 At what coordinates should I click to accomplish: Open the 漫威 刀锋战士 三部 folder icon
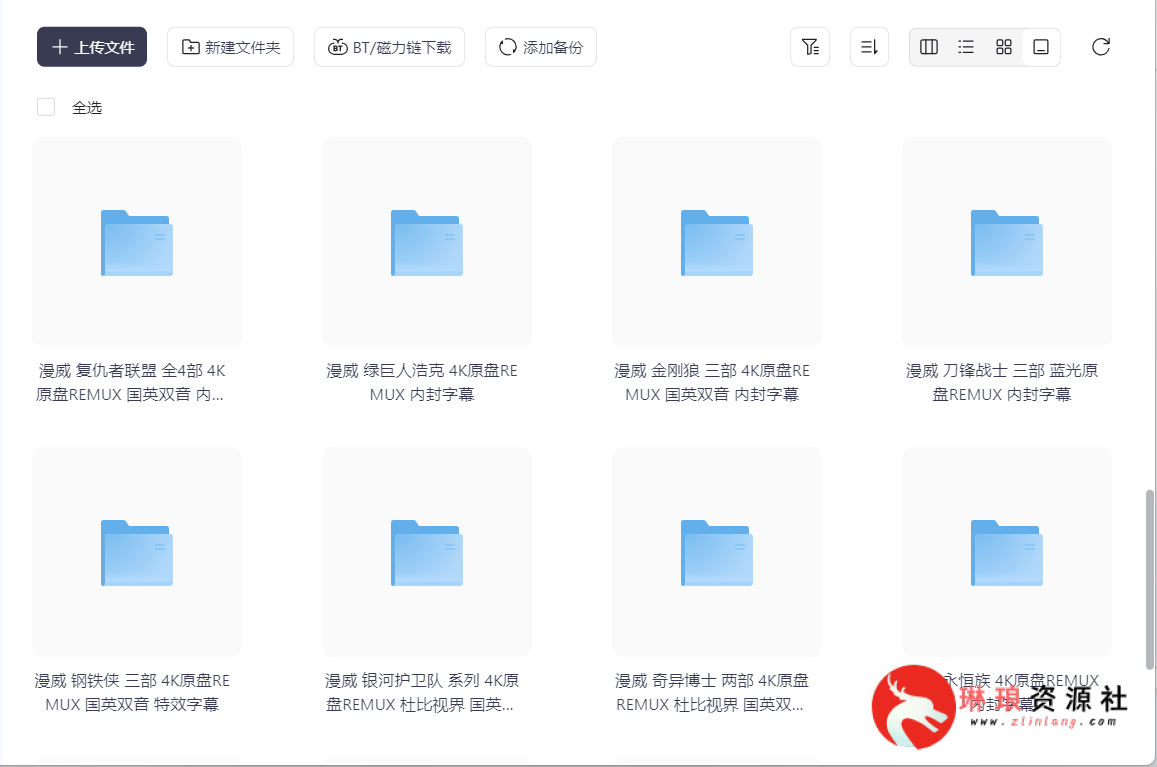[1007, 242]
